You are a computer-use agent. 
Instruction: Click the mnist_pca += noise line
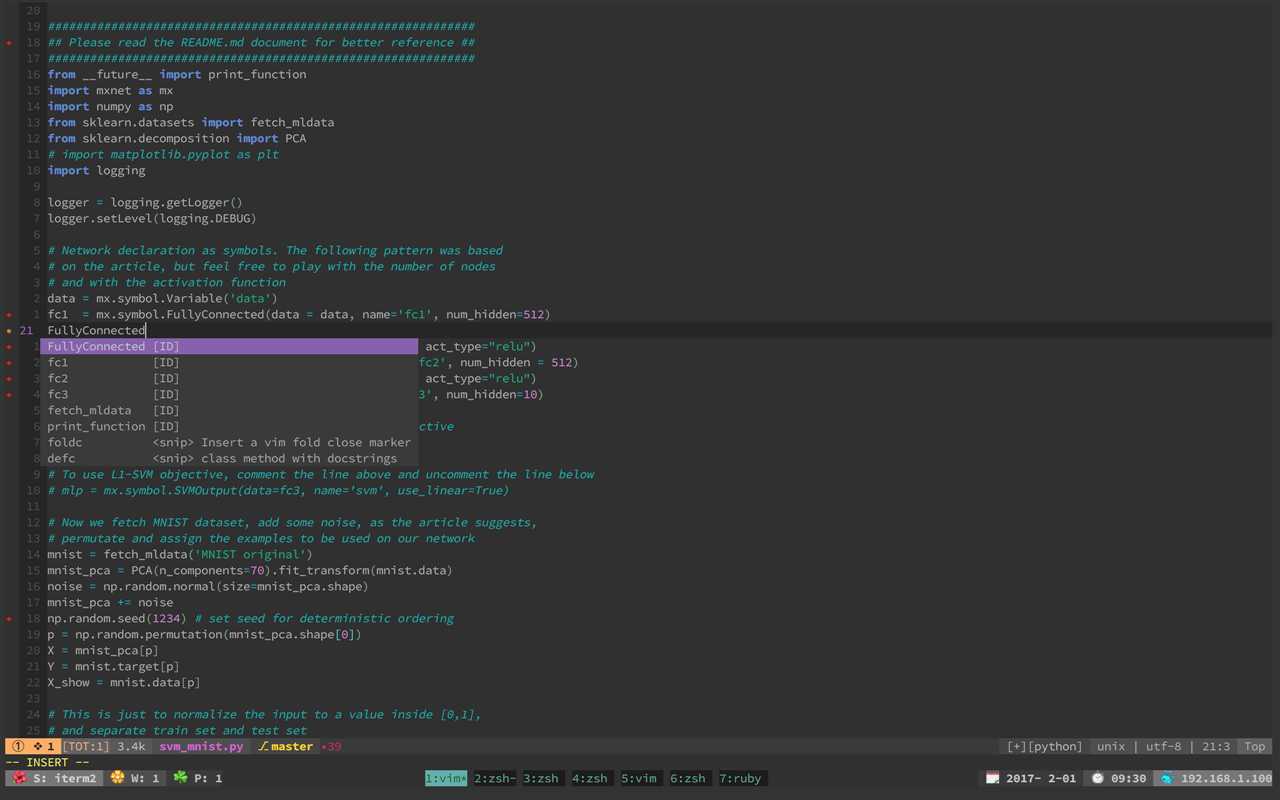110,602
